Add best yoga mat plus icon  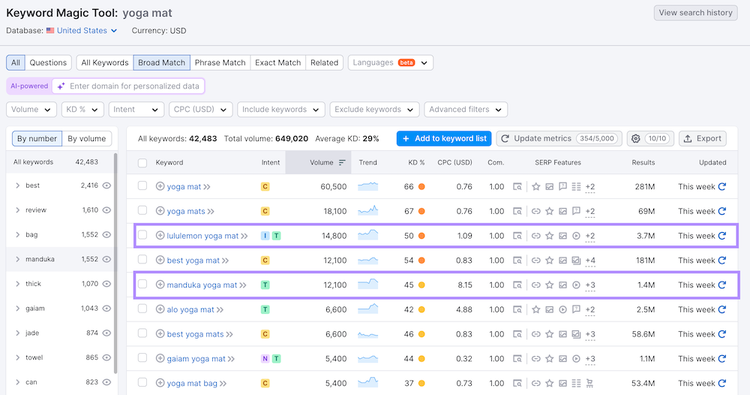point(160,260)
